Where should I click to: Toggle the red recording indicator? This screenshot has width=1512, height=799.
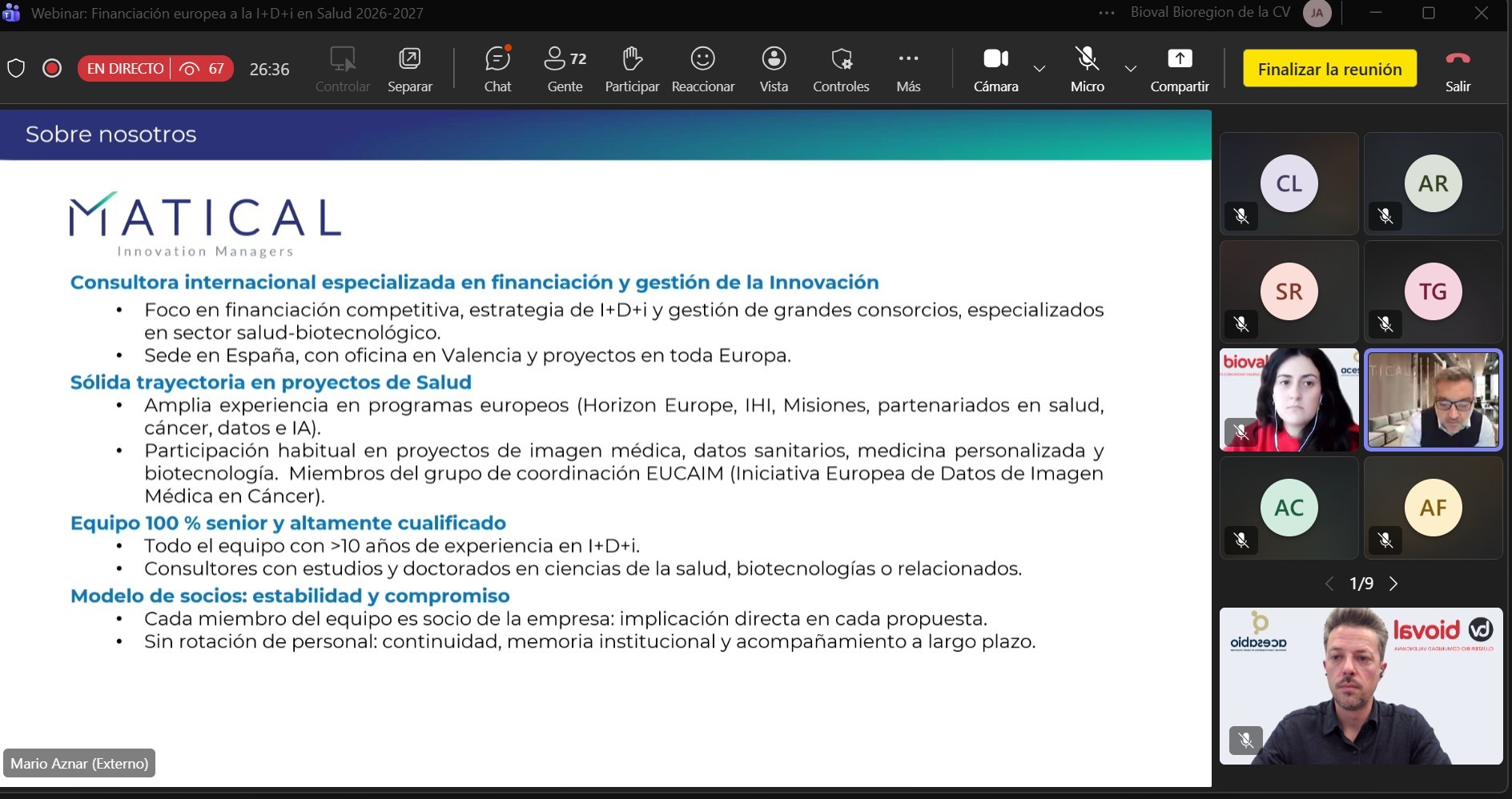coord(52,69)
